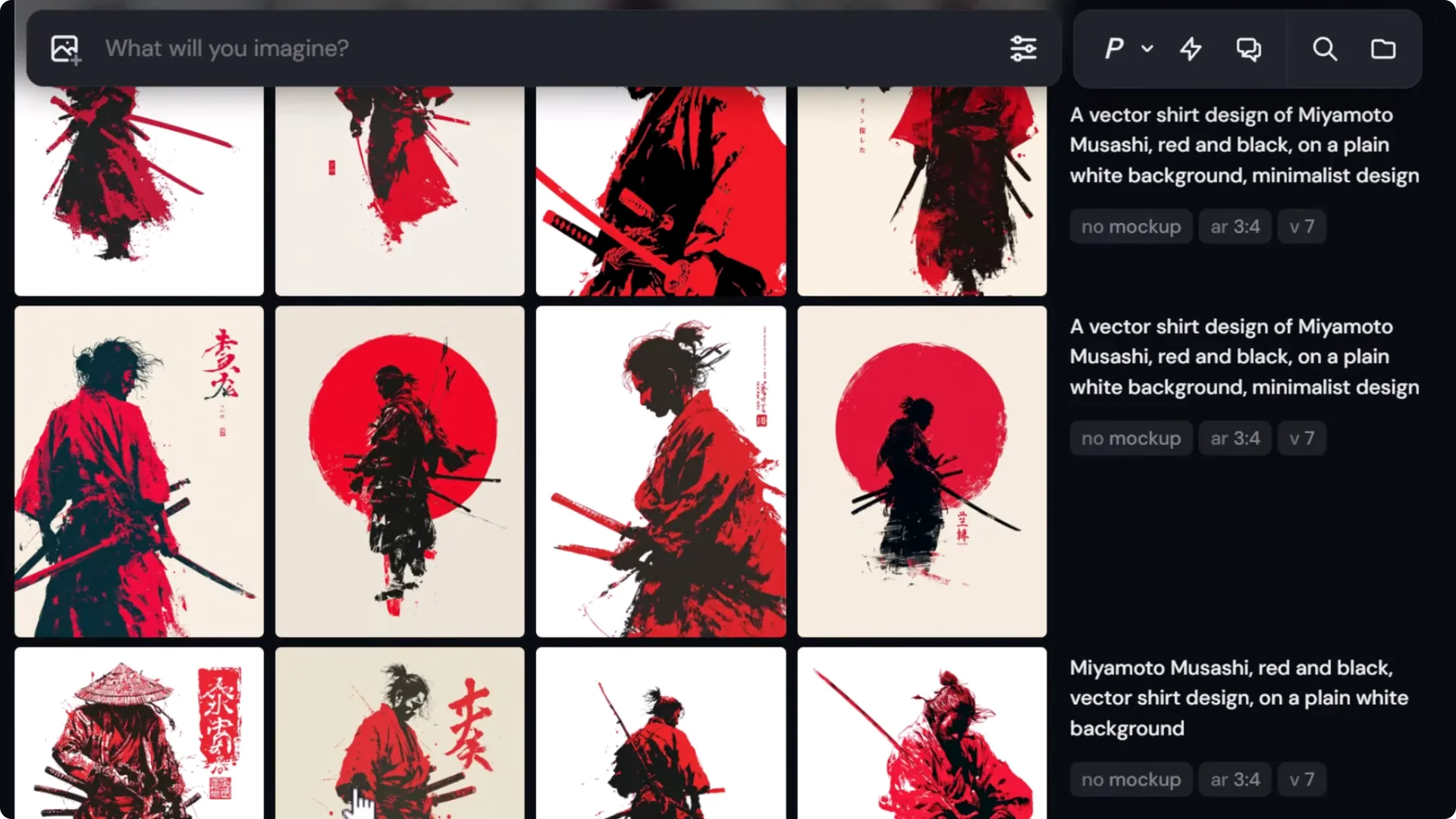The height and width of the screenshot is (819, 1456).
Task: Open search using the magnifier icon
Action: pyautogui.click(x=1325, y=49)
